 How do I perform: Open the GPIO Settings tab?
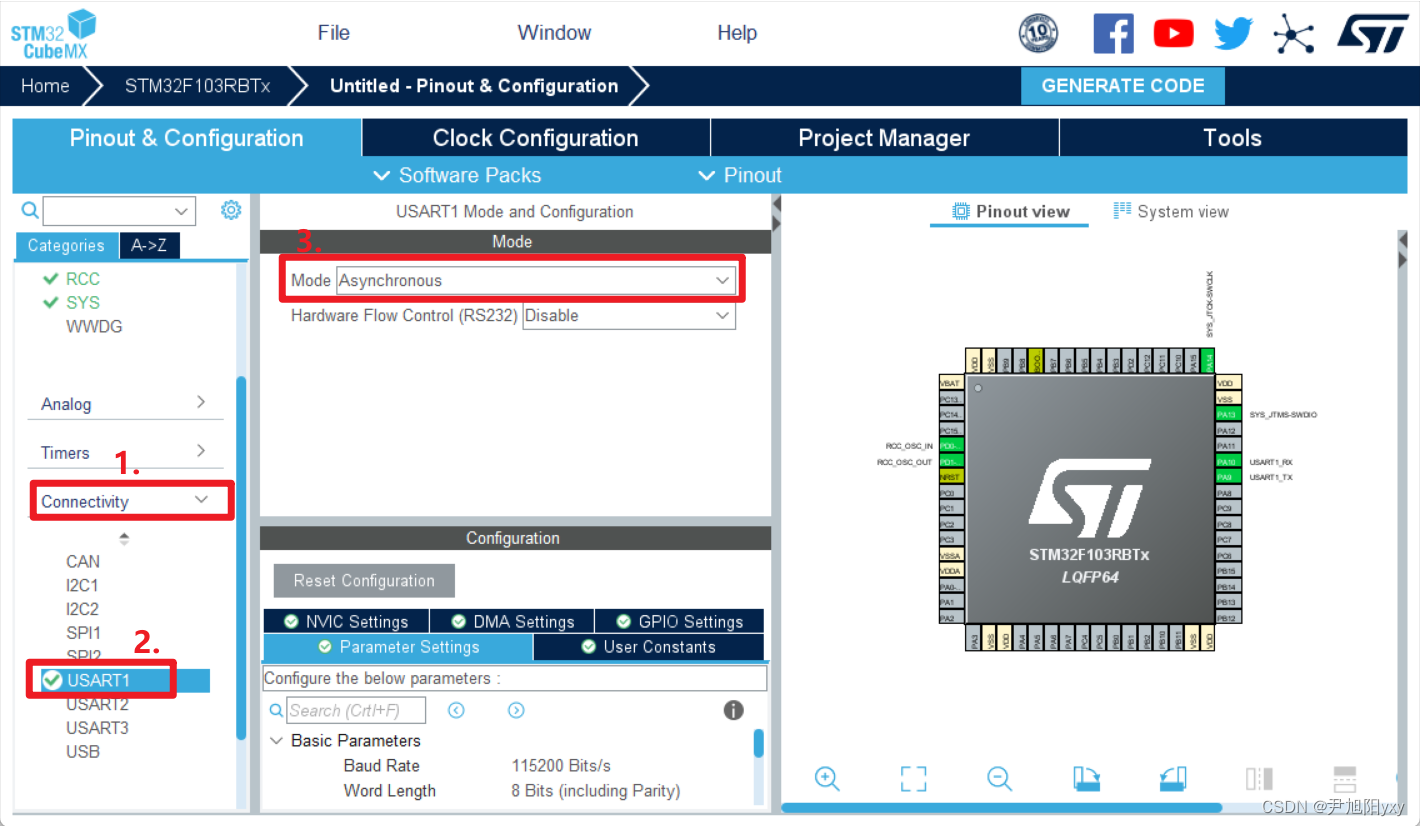point(679,621)
